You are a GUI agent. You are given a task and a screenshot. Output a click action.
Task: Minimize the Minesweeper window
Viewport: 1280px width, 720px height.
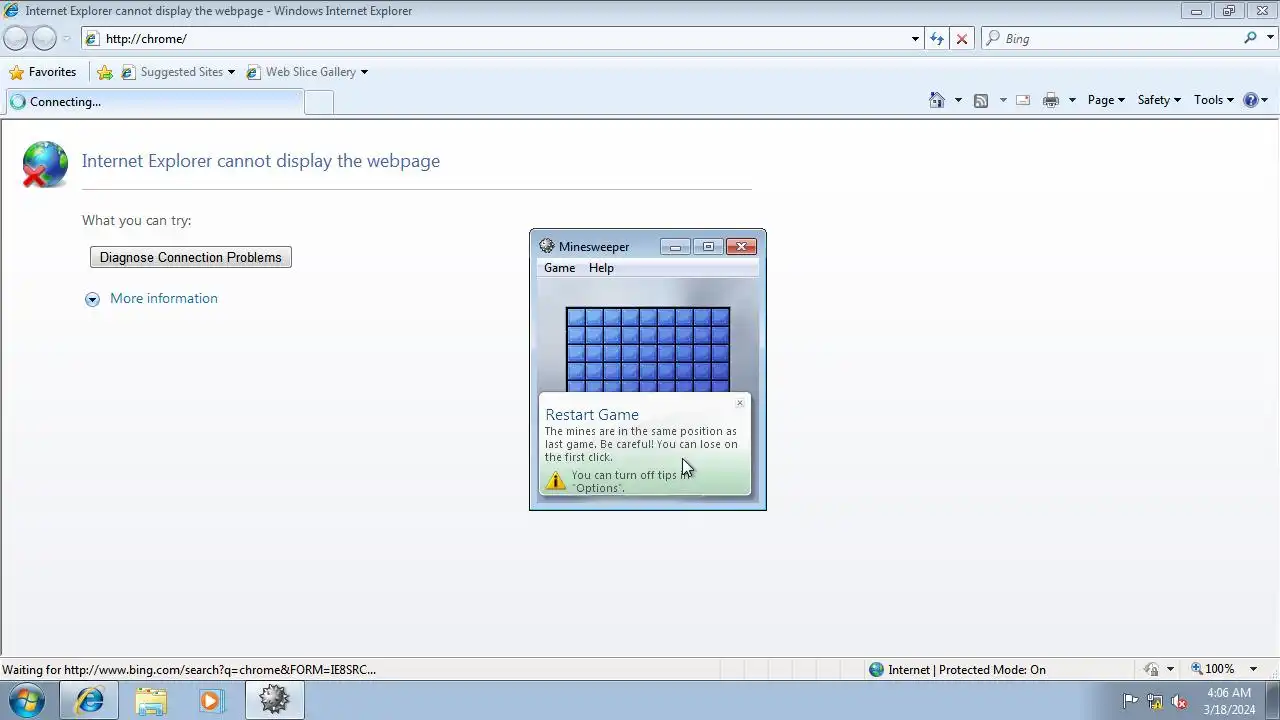(x=675, y=247)
